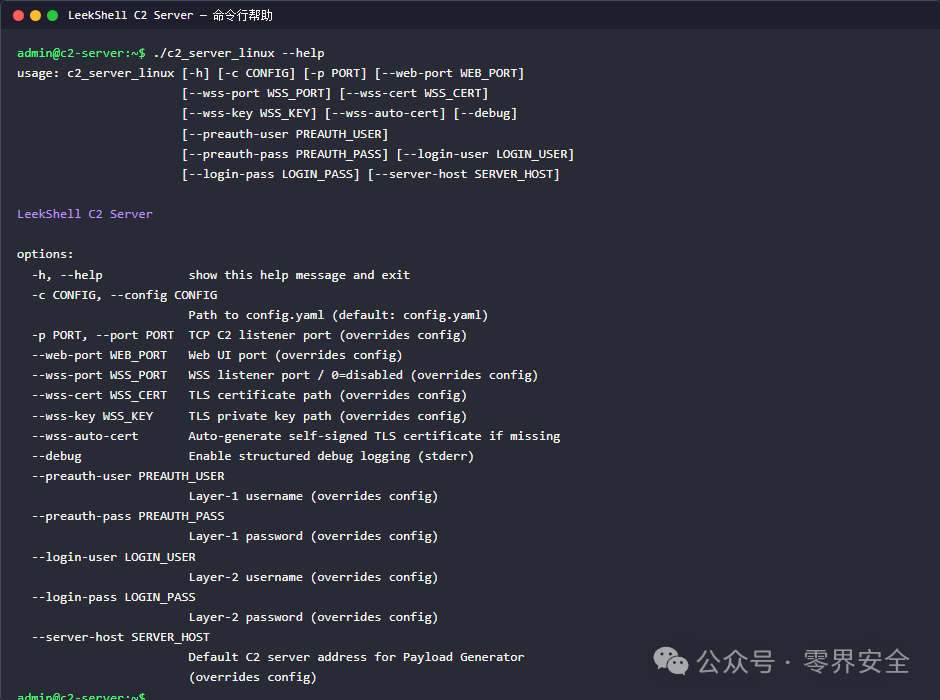The height and width of the screenshot is (700, 940).
Task: Click '--preauth-user PREAUTH_USER' option row
Action: [x=128, y=476]
